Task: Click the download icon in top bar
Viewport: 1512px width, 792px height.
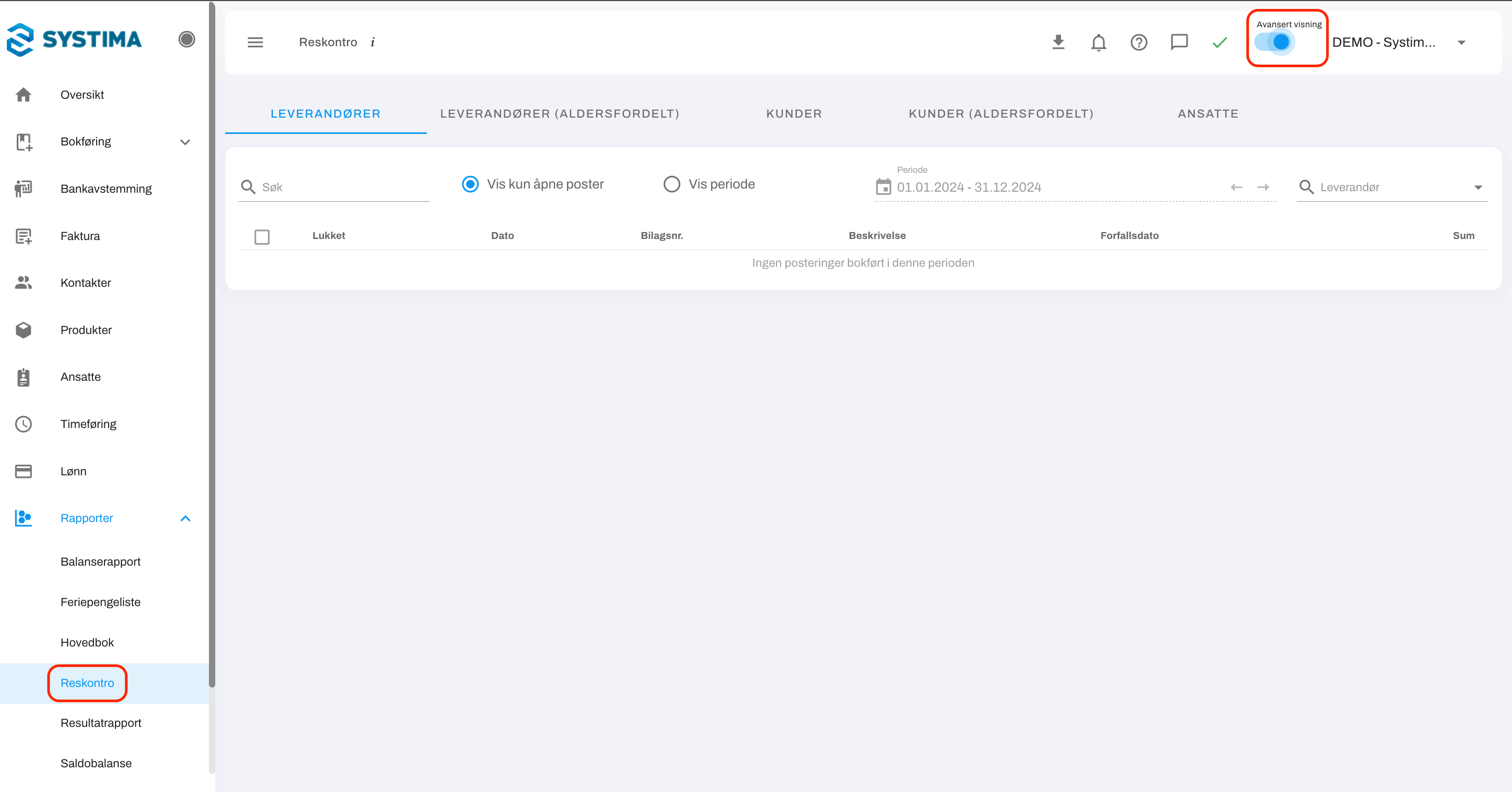Action: point(1058,42)
